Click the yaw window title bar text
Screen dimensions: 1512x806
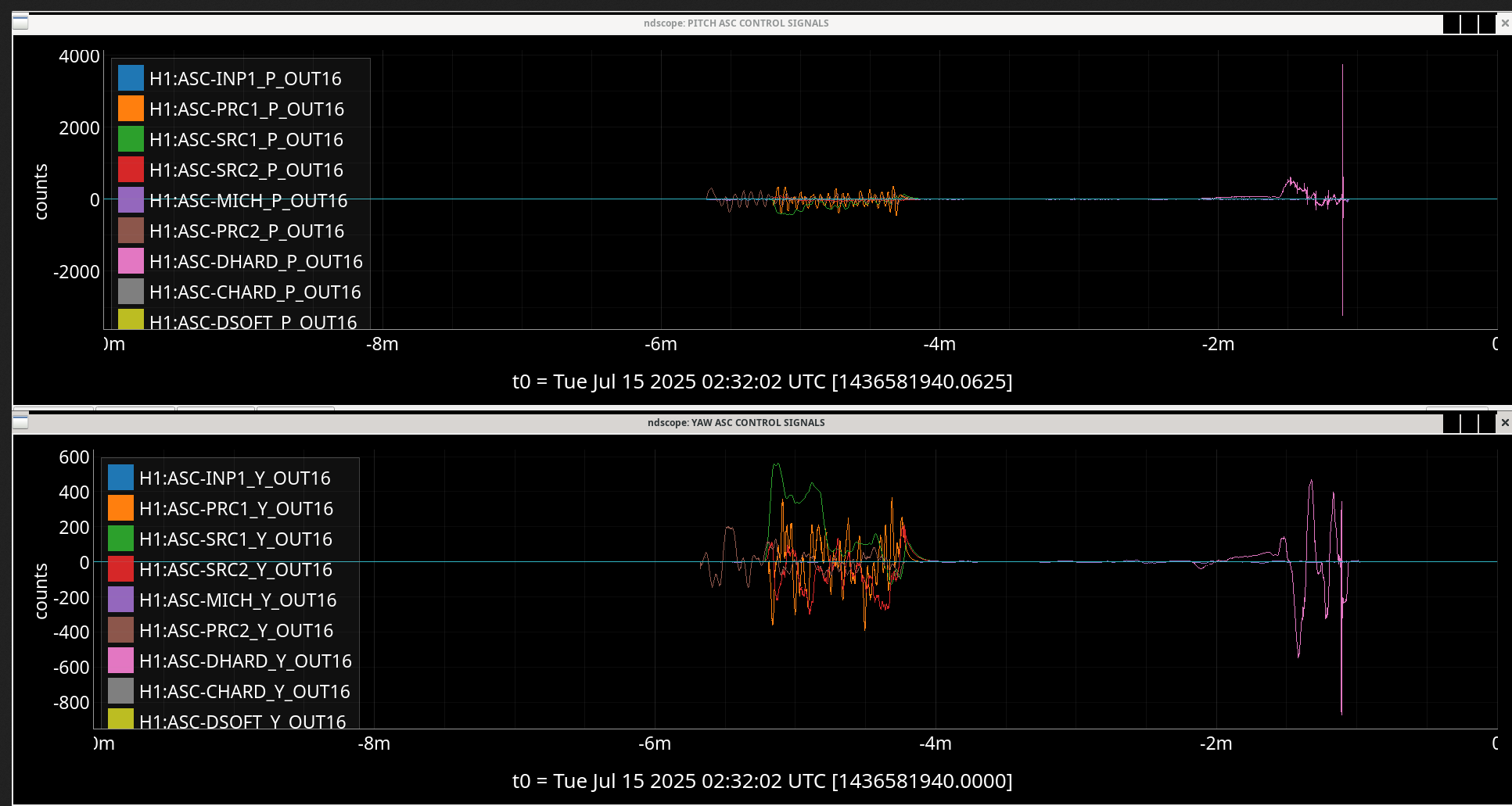(735, 423)
